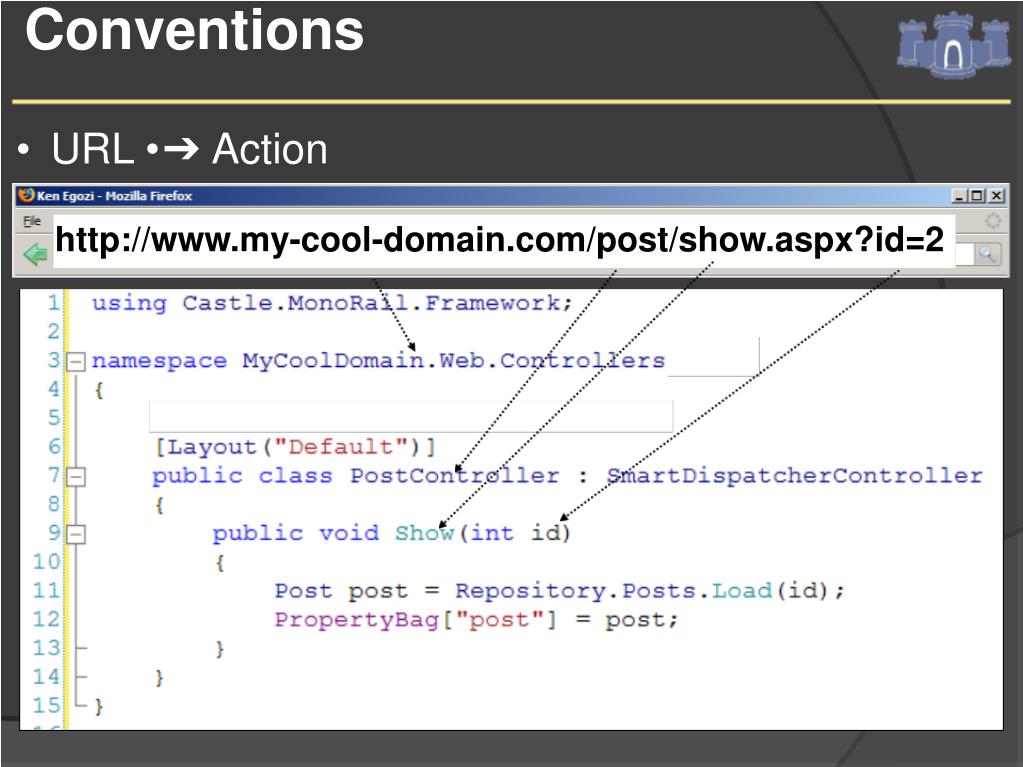Click the activity throbber icon in Firefox

click(x=993, y=221)
